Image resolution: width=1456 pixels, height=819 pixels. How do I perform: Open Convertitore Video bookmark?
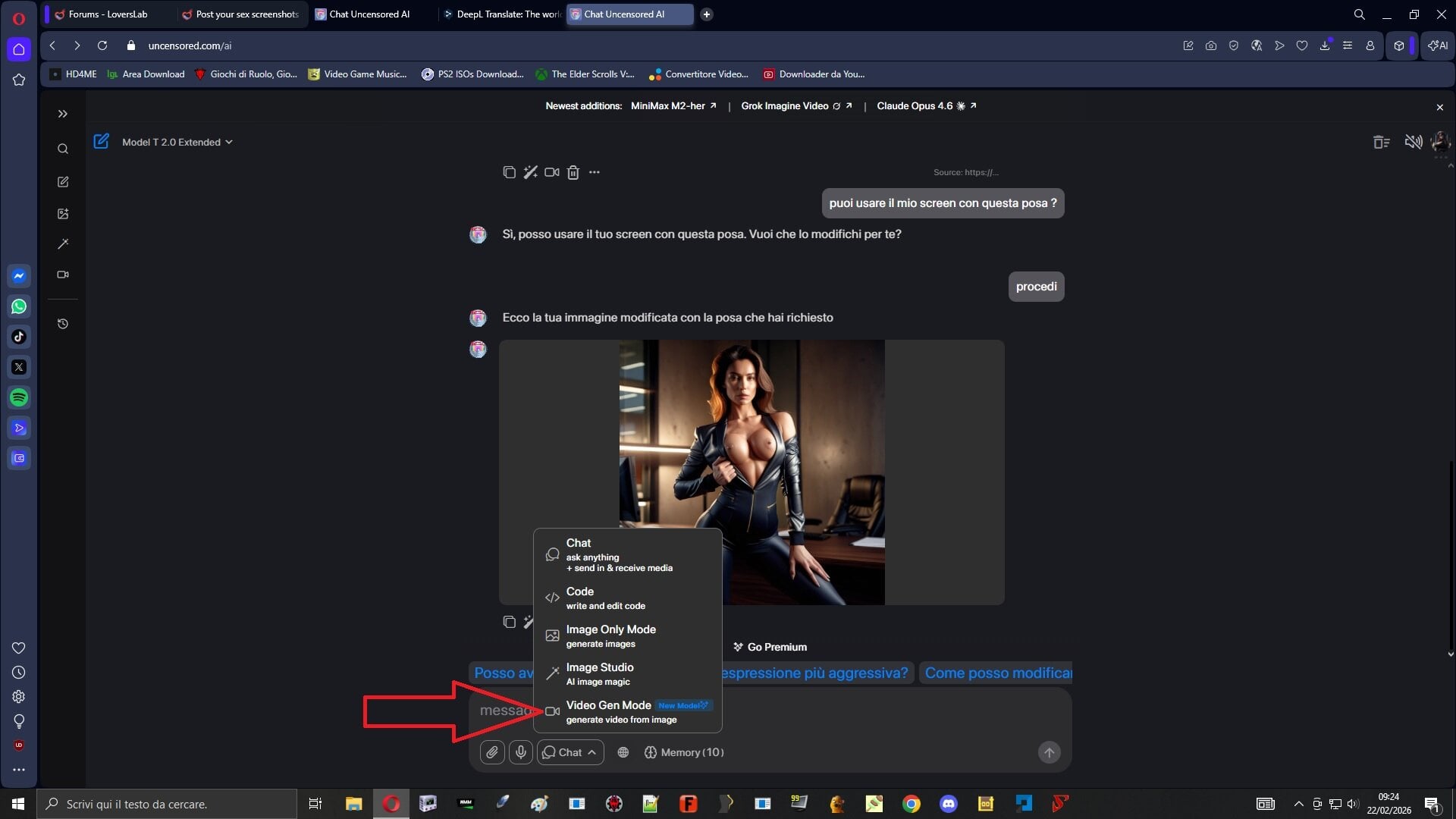(698, 74)
